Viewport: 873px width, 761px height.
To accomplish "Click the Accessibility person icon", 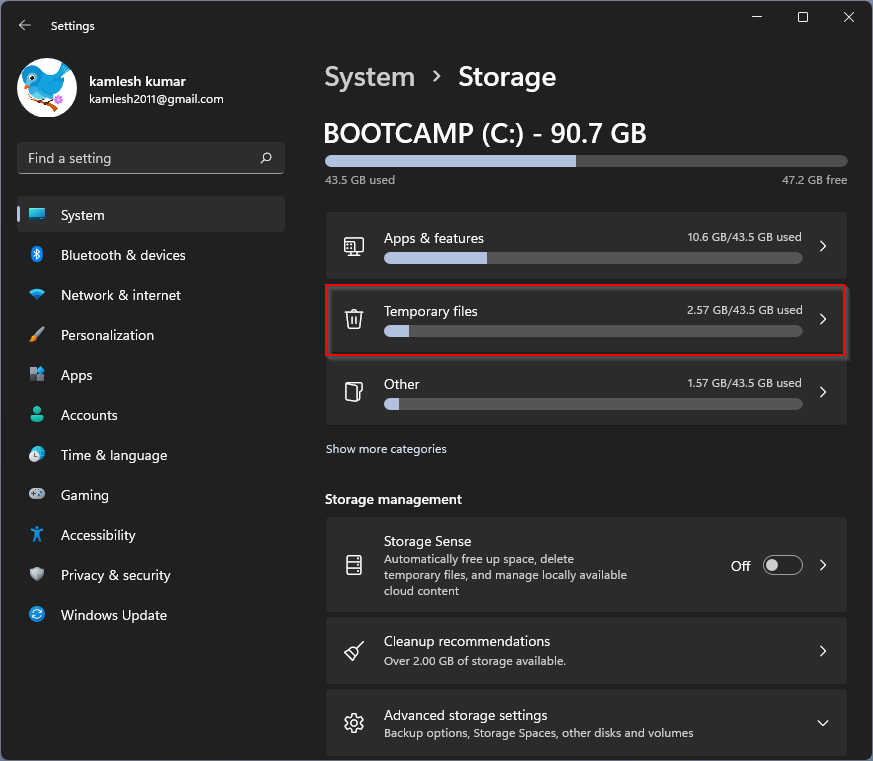I will click(37, 535).
